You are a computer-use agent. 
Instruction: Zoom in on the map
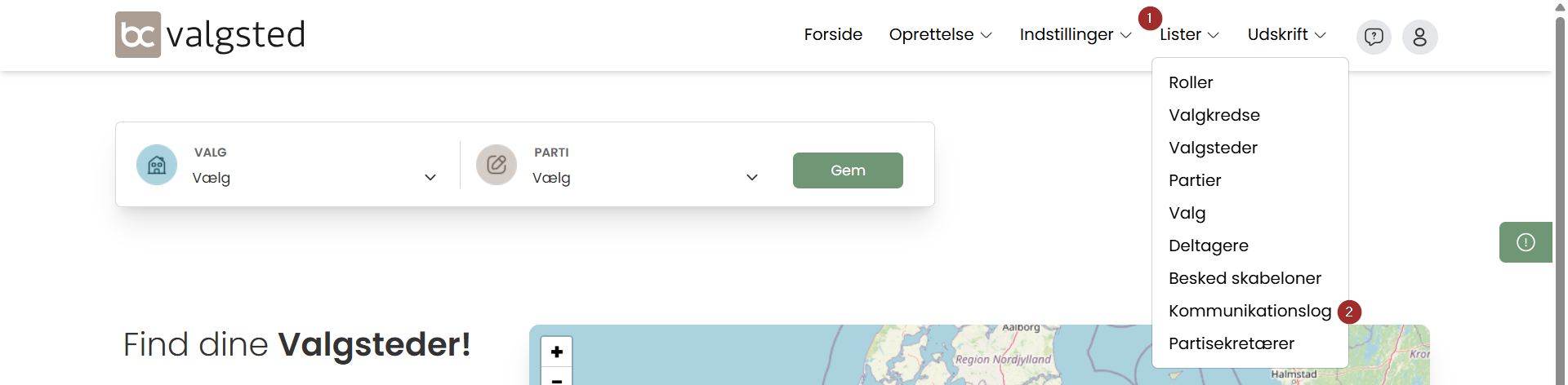(x=556, y=352)
